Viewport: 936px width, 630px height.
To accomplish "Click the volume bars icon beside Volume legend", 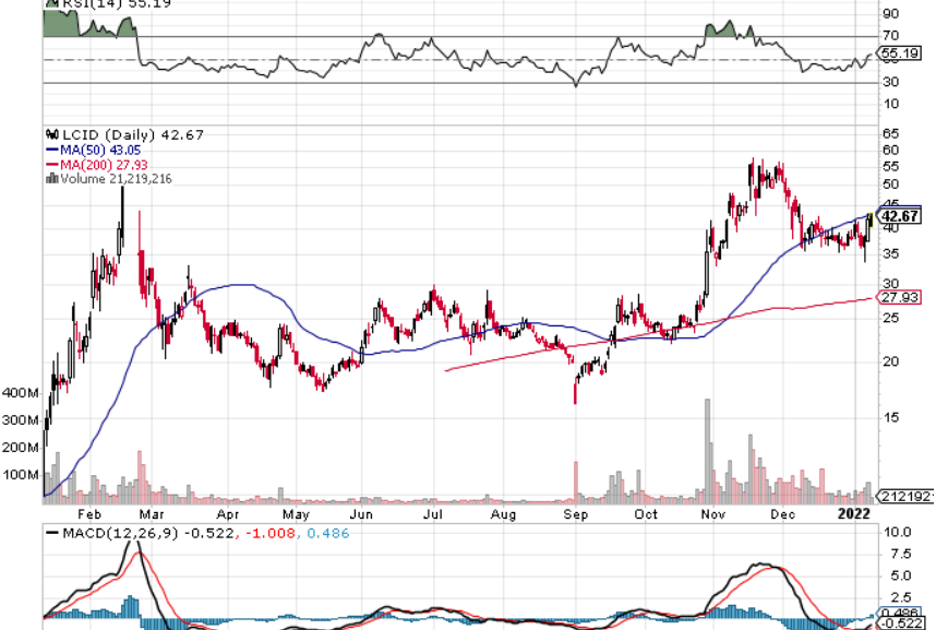I will 53,179.
